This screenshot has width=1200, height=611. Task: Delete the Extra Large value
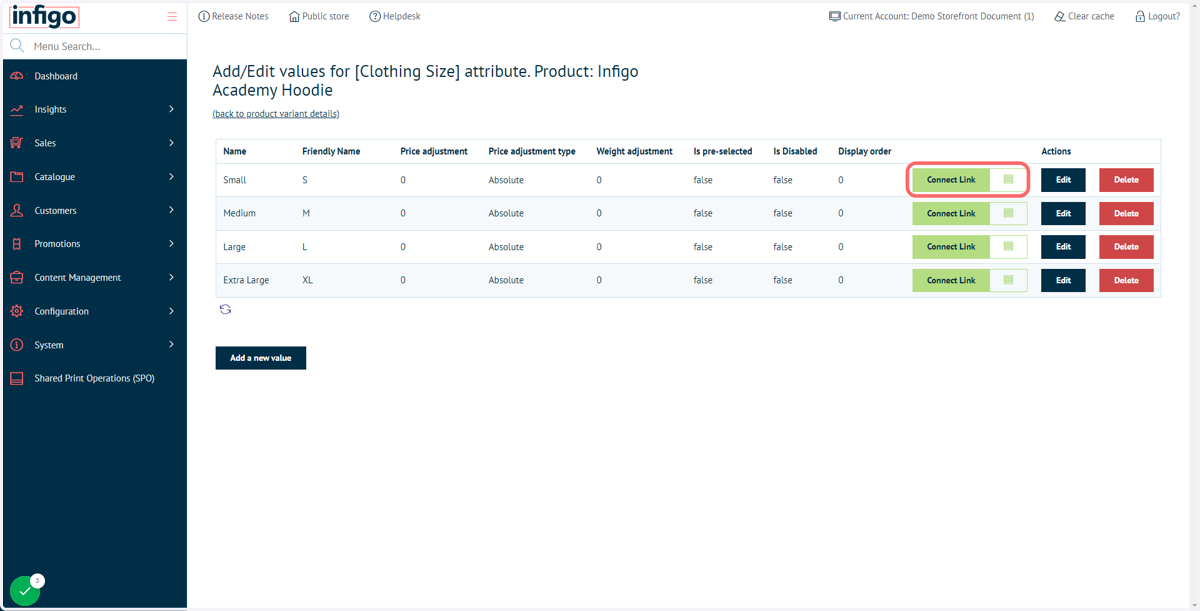(x=1126, y=280)
